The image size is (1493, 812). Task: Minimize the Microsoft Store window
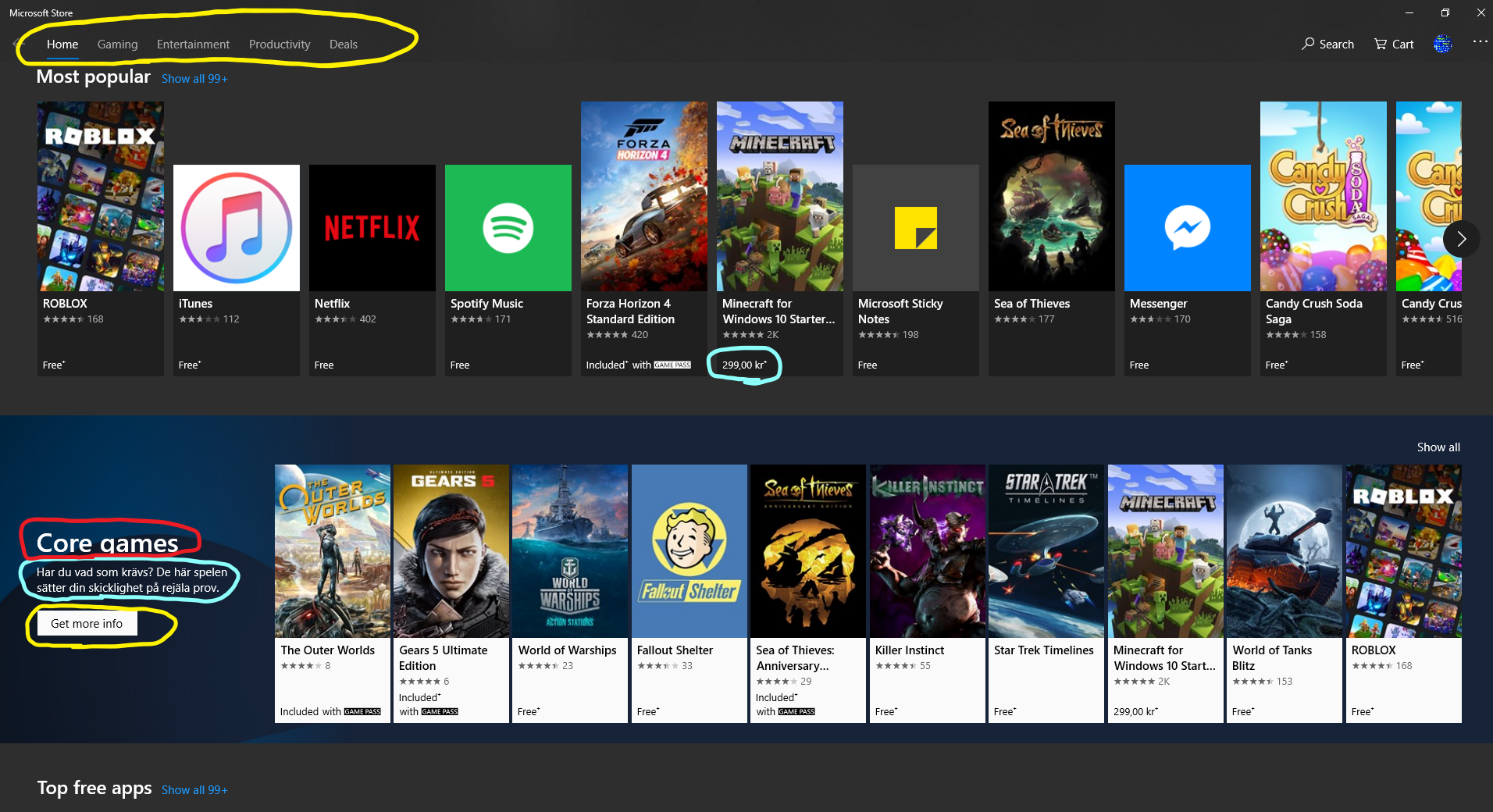click(x=1409, y=12)
